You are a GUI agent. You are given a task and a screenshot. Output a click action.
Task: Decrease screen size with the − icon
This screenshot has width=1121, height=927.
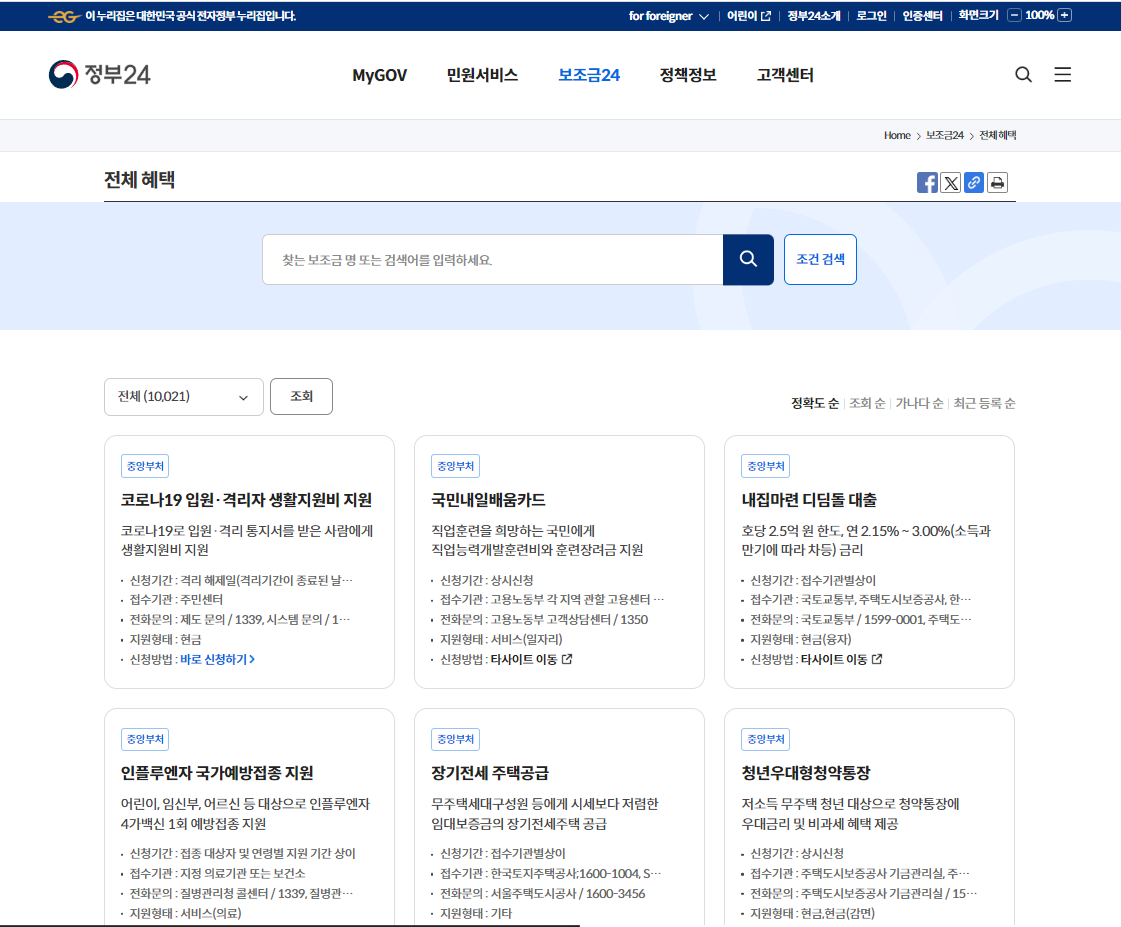tap(1016, 15)
